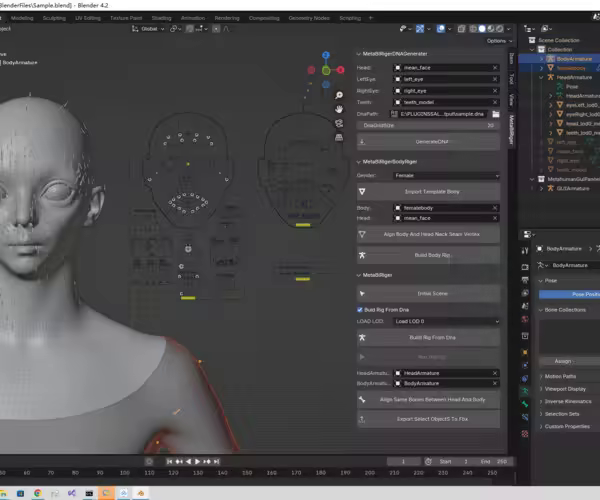Switch to the Texture Paint workspace tab
This screenshot has height=500, width=600.
point(126,17)
